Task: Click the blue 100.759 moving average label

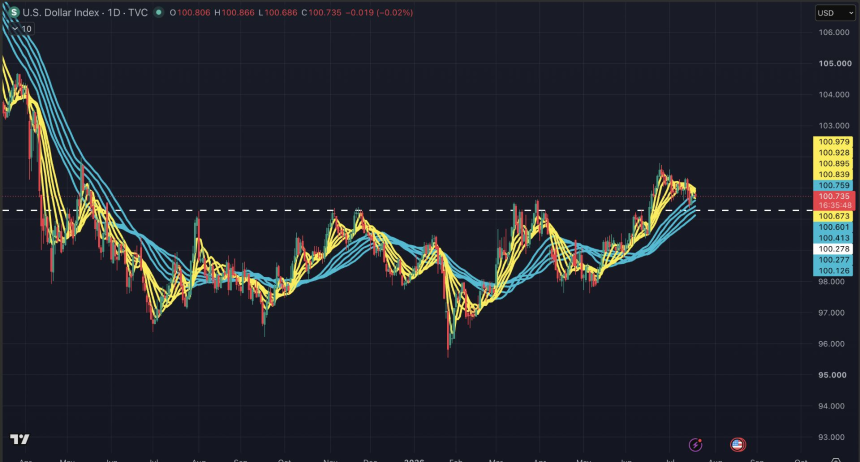Action: pos(833,185)
